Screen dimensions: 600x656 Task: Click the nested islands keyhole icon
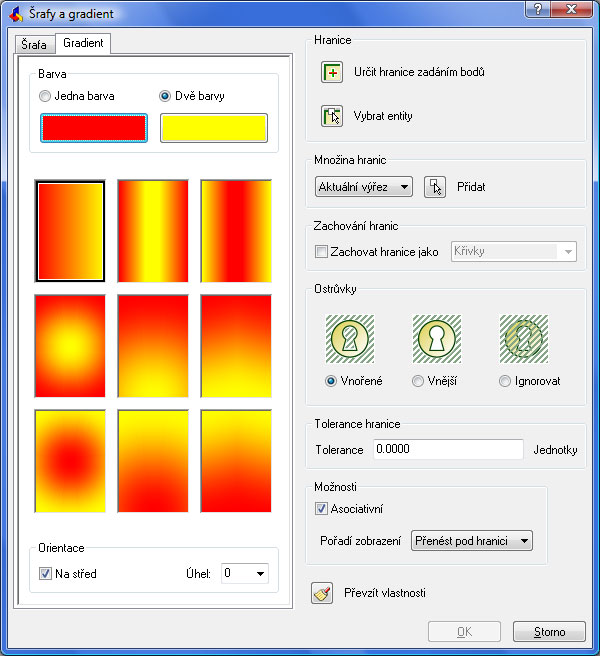350,339
